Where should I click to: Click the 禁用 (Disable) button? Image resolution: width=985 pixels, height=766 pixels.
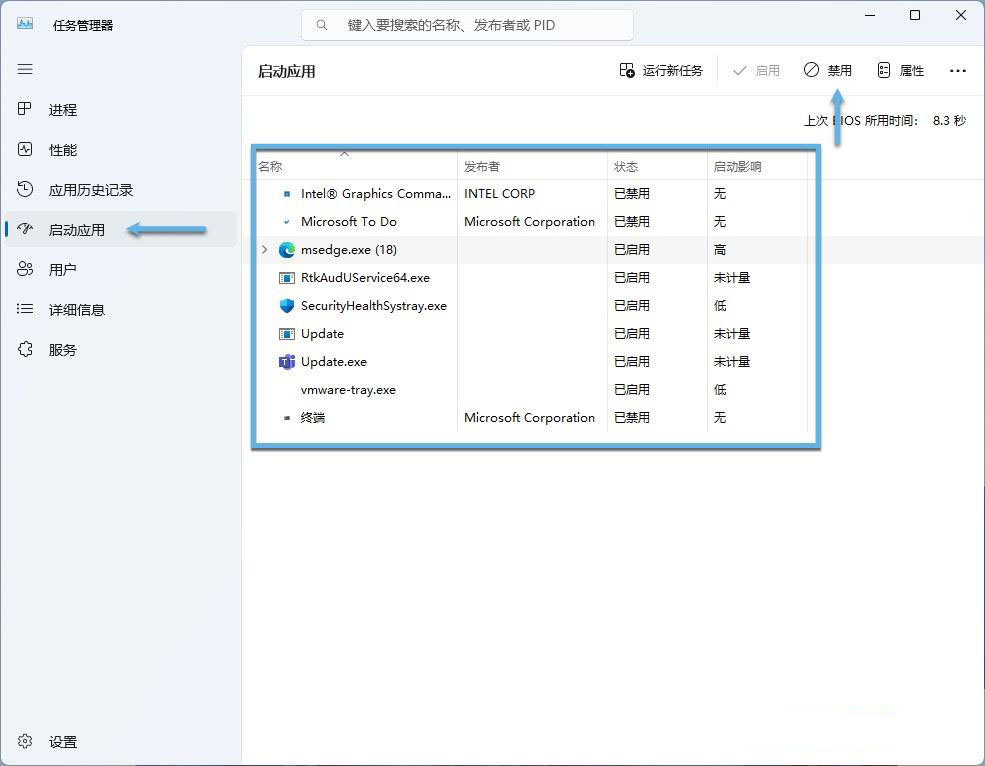(x=828, y=70)
